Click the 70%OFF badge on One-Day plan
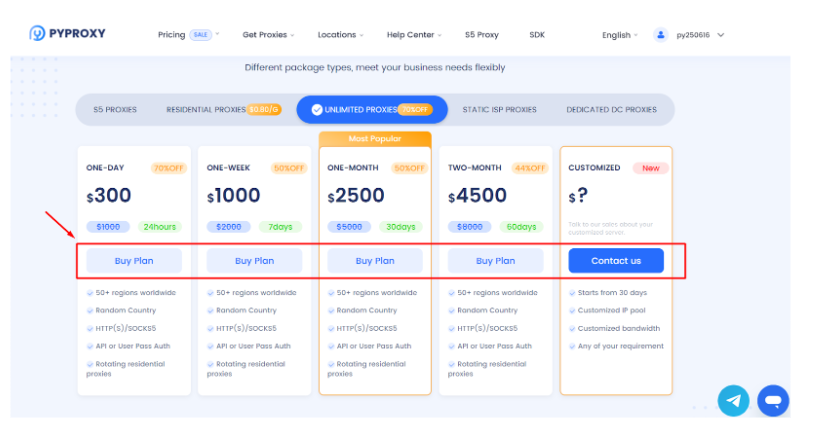Image resolution: width=819 pixels, height=431 pixels. [169, 168]
